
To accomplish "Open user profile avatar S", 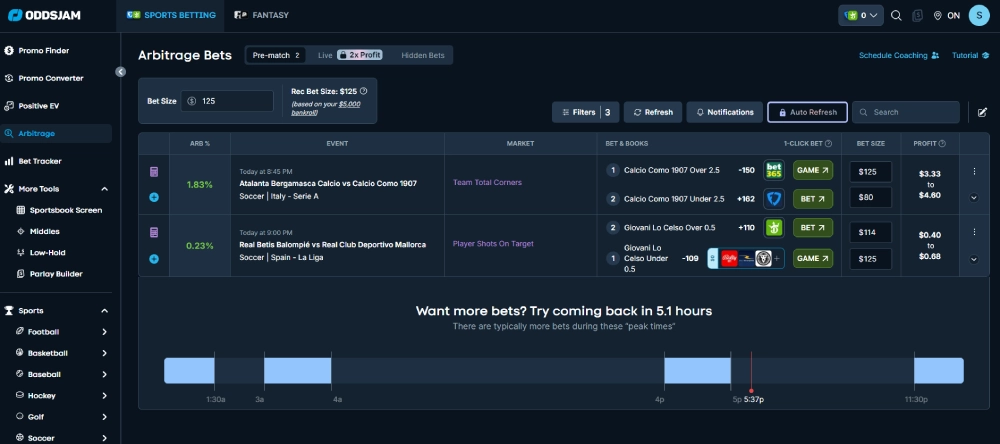I will tap(977, 15).
